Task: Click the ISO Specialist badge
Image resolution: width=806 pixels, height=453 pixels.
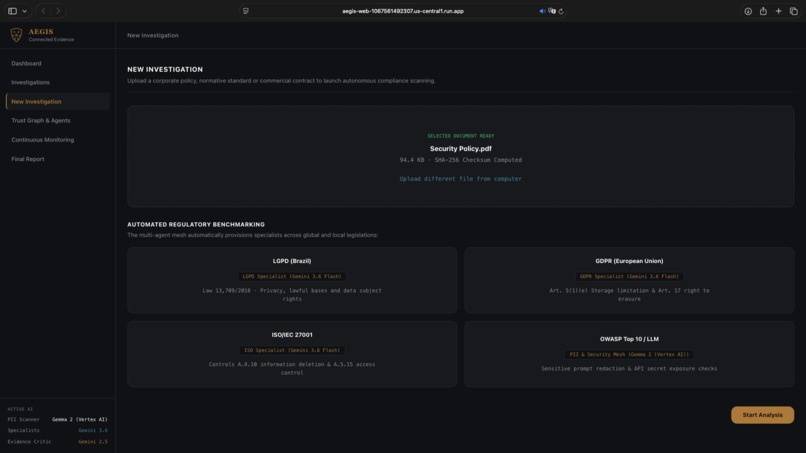Action: click(x=292, y=350)
